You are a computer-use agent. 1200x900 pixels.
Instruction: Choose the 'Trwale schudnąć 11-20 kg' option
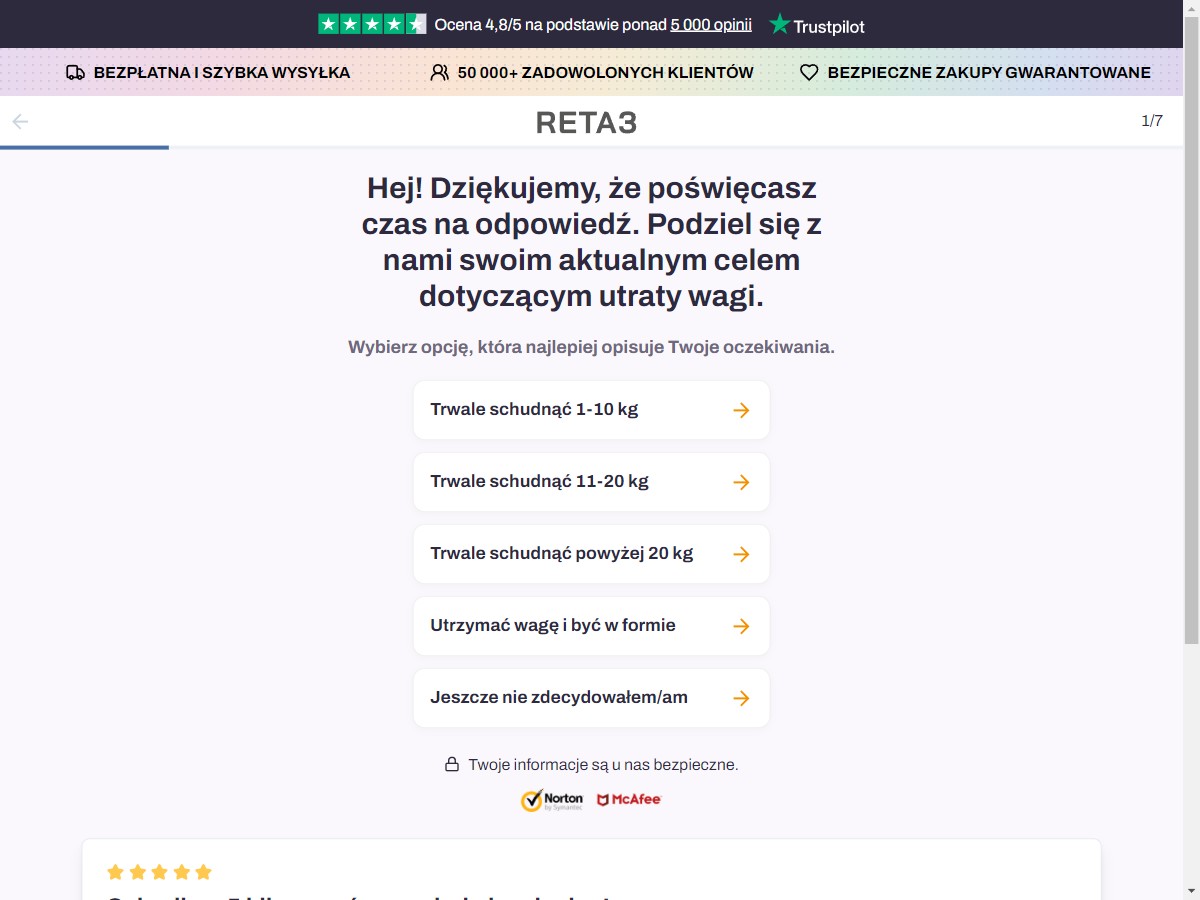[x=591, y=482]
